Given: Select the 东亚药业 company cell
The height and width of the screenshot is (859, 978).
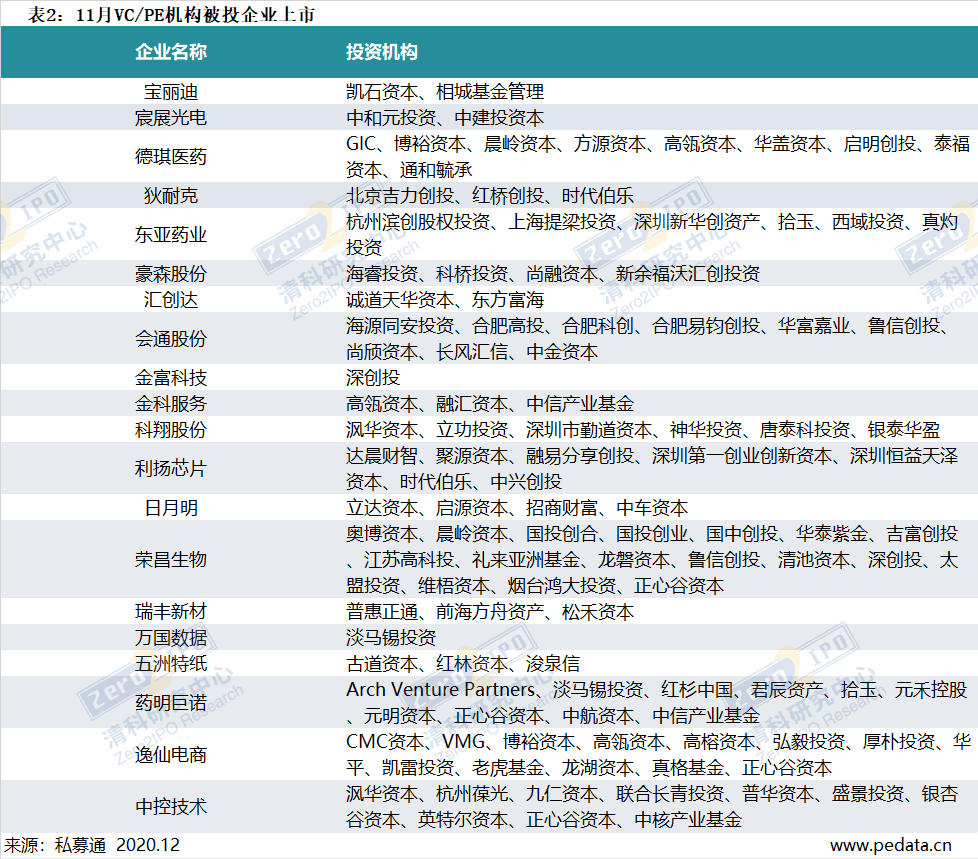Looking at the screenshot, I should [x=171, y=235].
